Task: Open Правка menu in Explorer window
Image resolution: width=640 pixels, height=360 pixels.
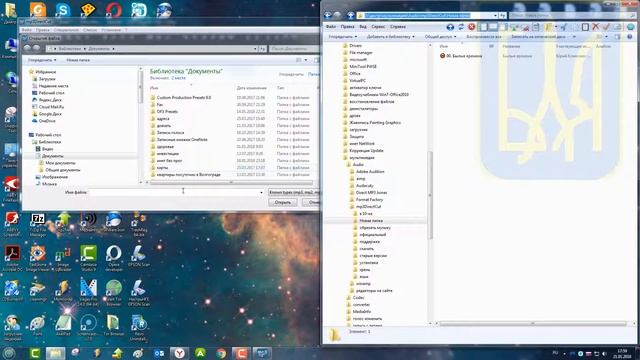Action: (x=347, y=27)
